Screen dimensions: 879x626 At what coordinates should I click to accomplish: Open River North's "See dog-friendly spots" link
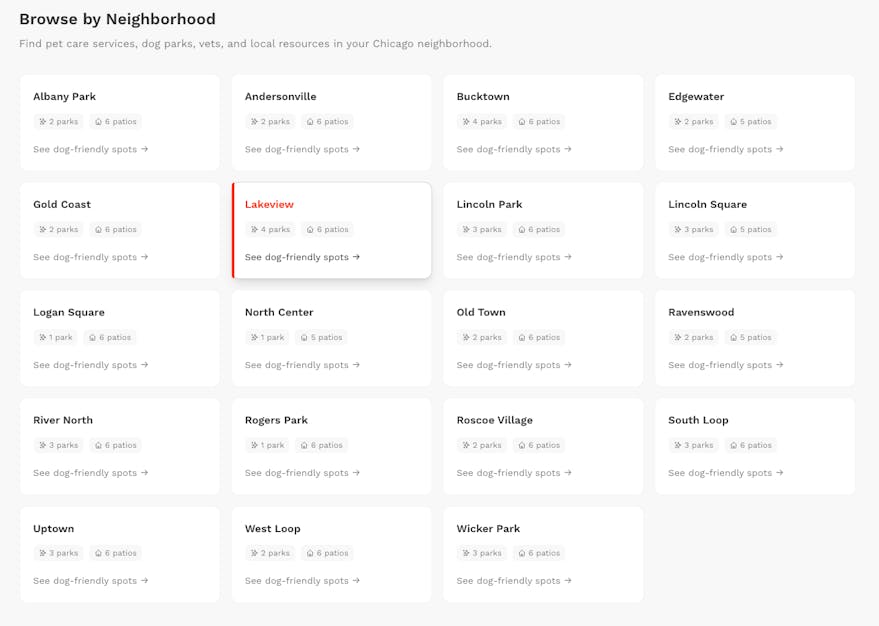90,473
